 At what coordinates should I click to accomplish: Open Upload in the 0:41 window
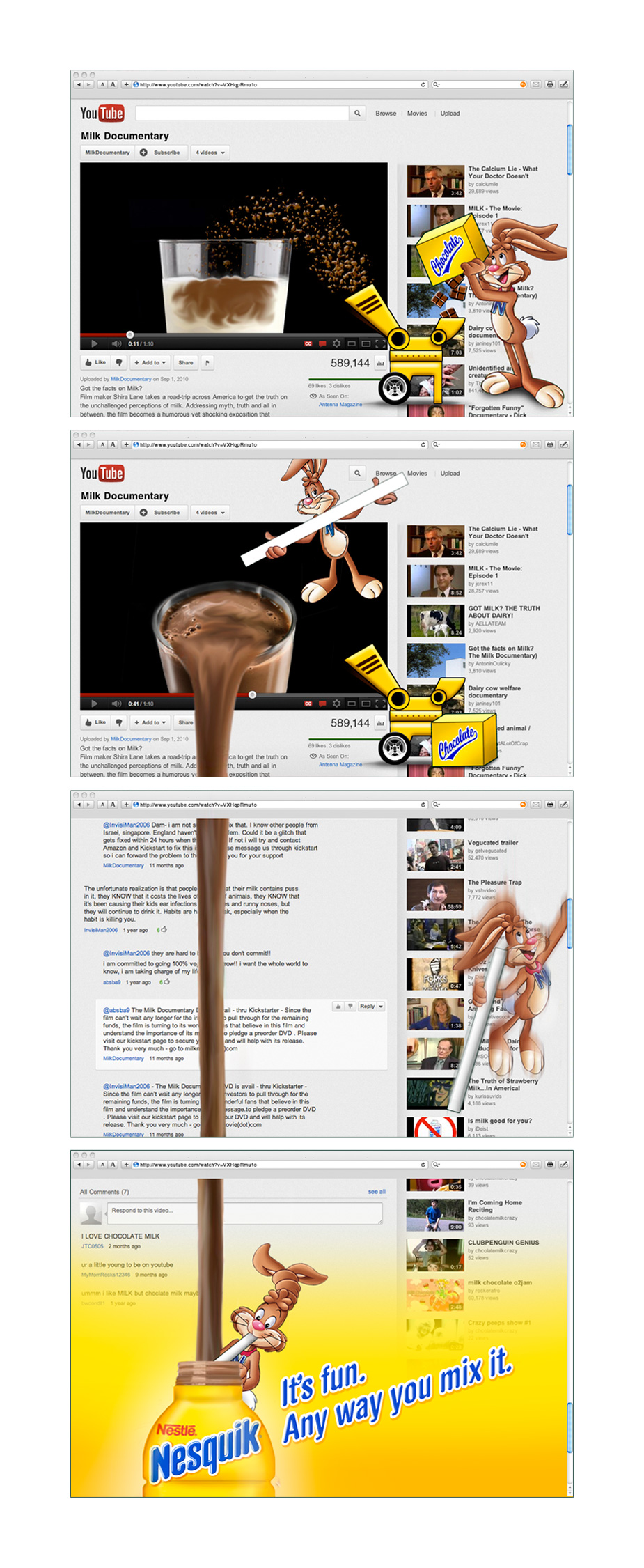click(450, 473)
